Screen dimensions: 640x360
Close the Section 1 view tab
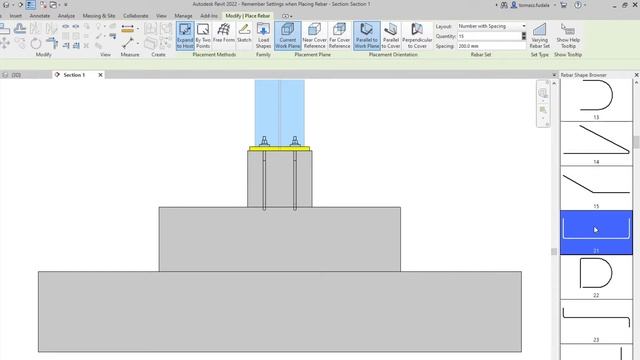(x=100, y=75)
